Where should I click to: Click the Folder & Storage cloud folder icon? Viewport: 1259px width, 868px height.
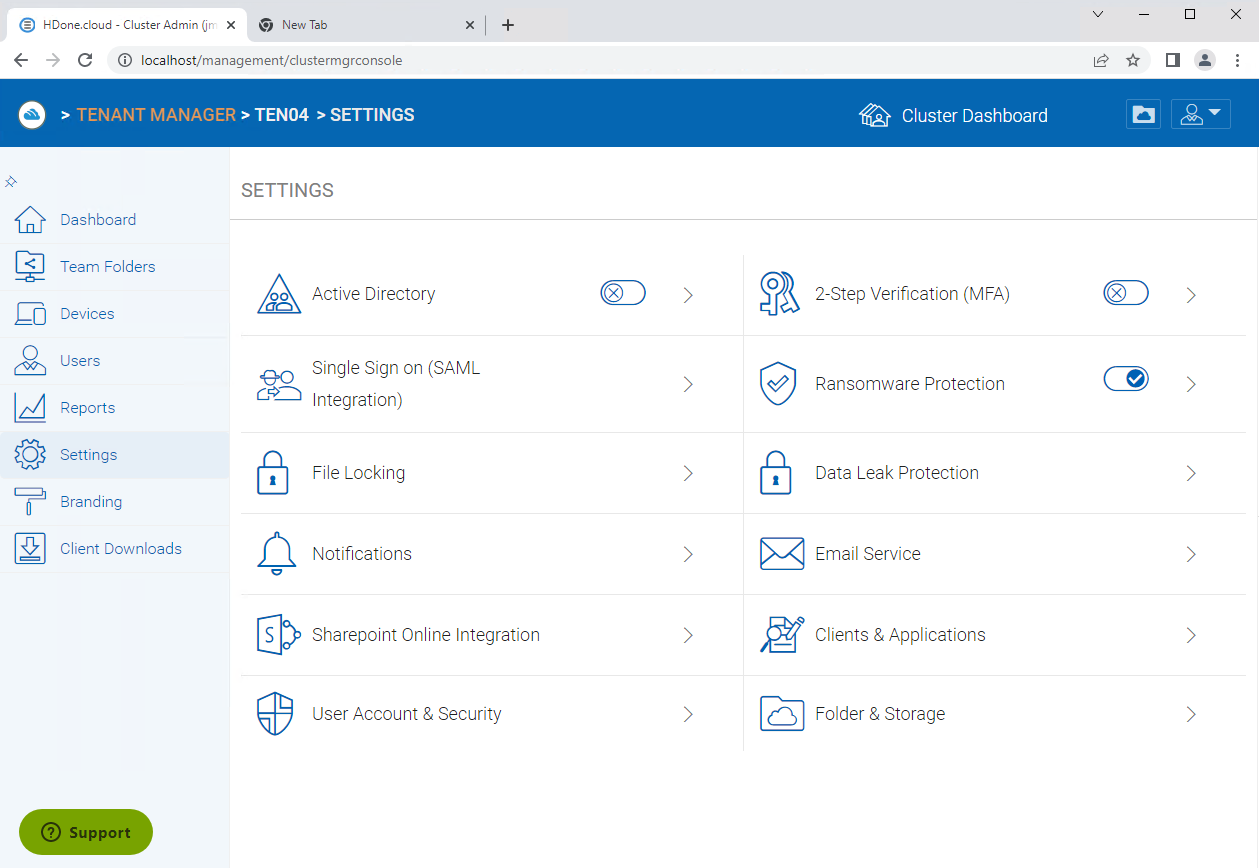click(x=782, y=714)
